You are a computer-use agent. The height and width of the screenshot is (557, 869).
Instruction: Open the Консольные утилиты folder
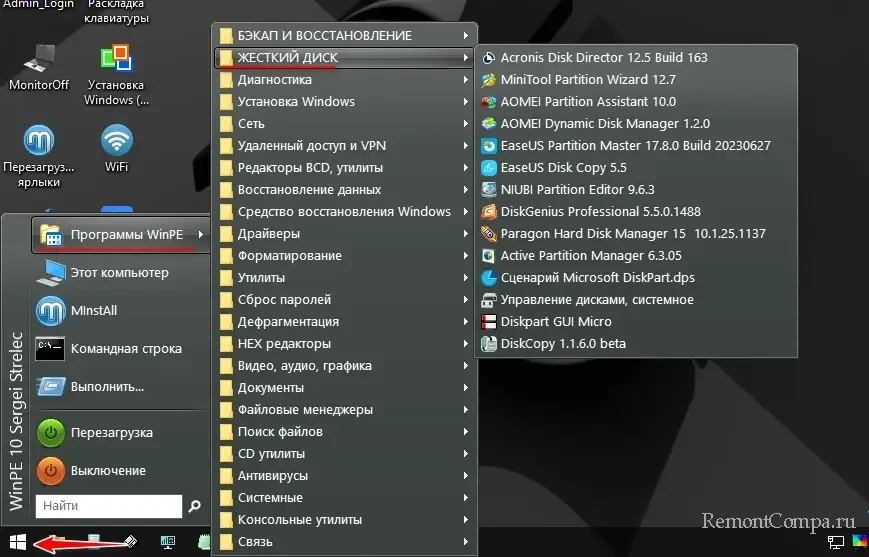345,520
